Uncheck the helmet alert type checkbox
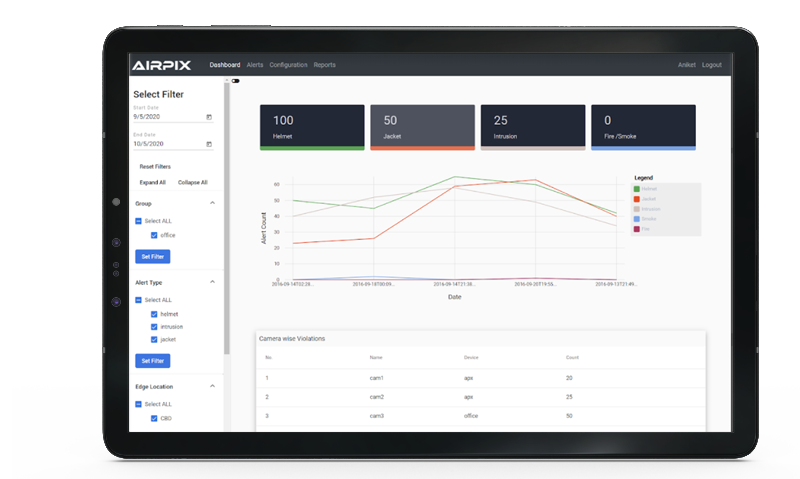Viewport: 800px width, 479px height. (154, 314)
